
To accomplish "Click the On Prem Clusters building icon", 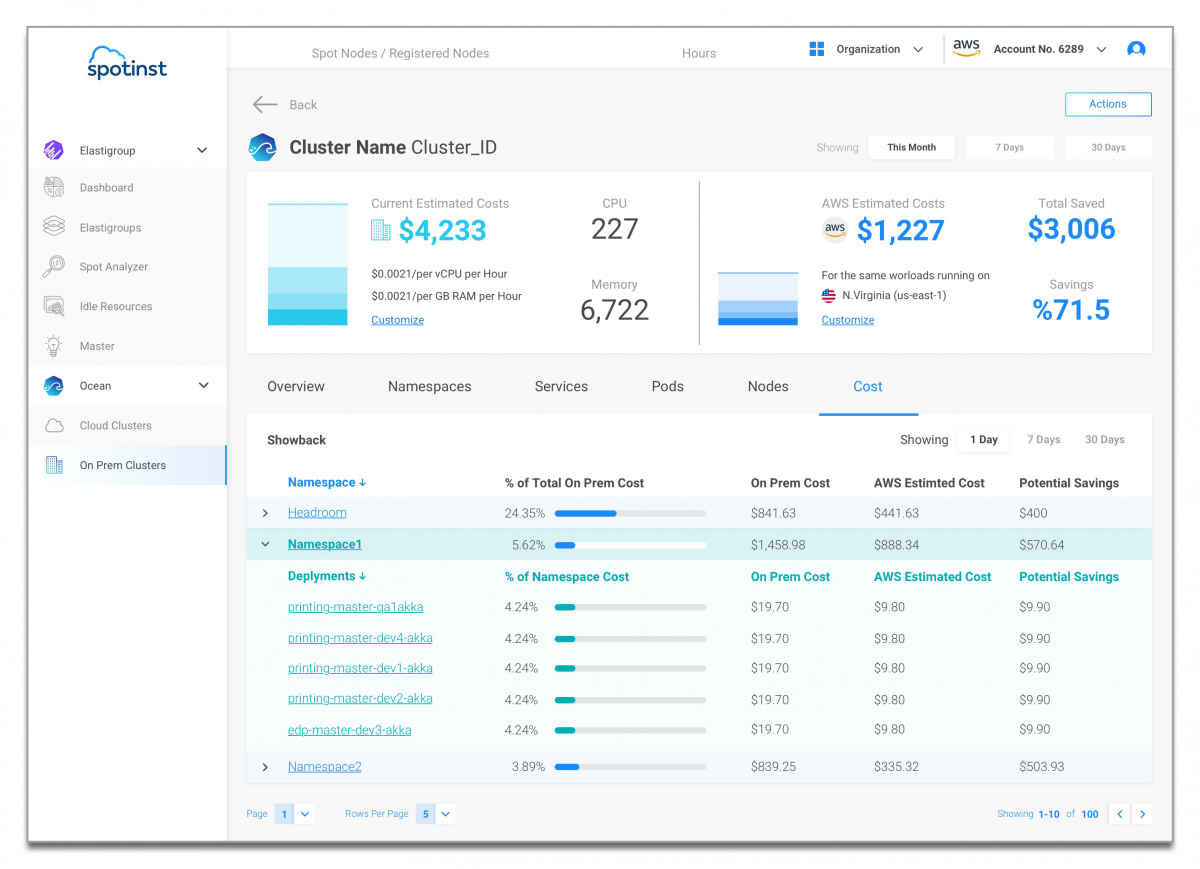I will [54, 465].
